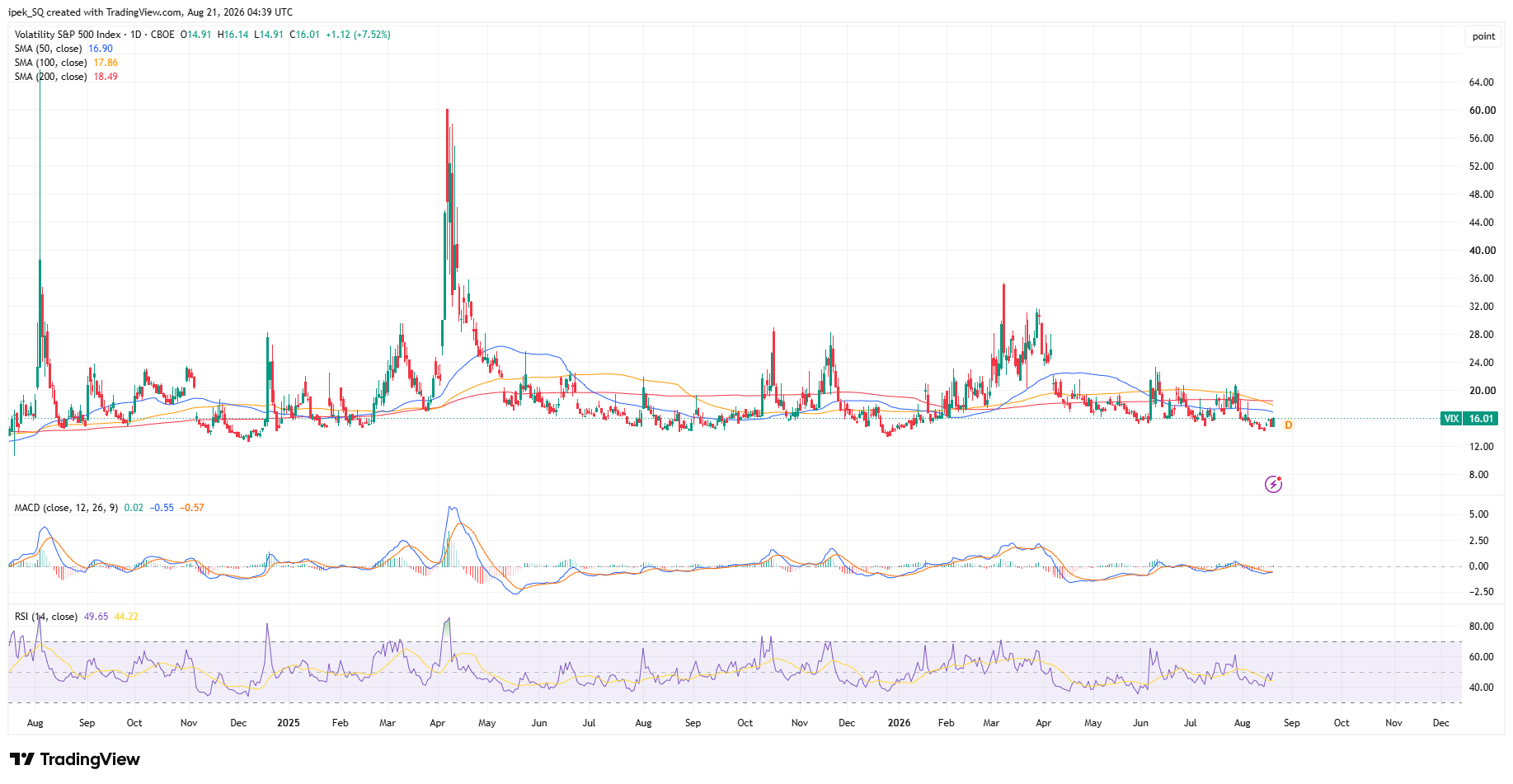Click the close value C16.01
1513x784 pixels.
pyautogui.click(x=305, y=35)
